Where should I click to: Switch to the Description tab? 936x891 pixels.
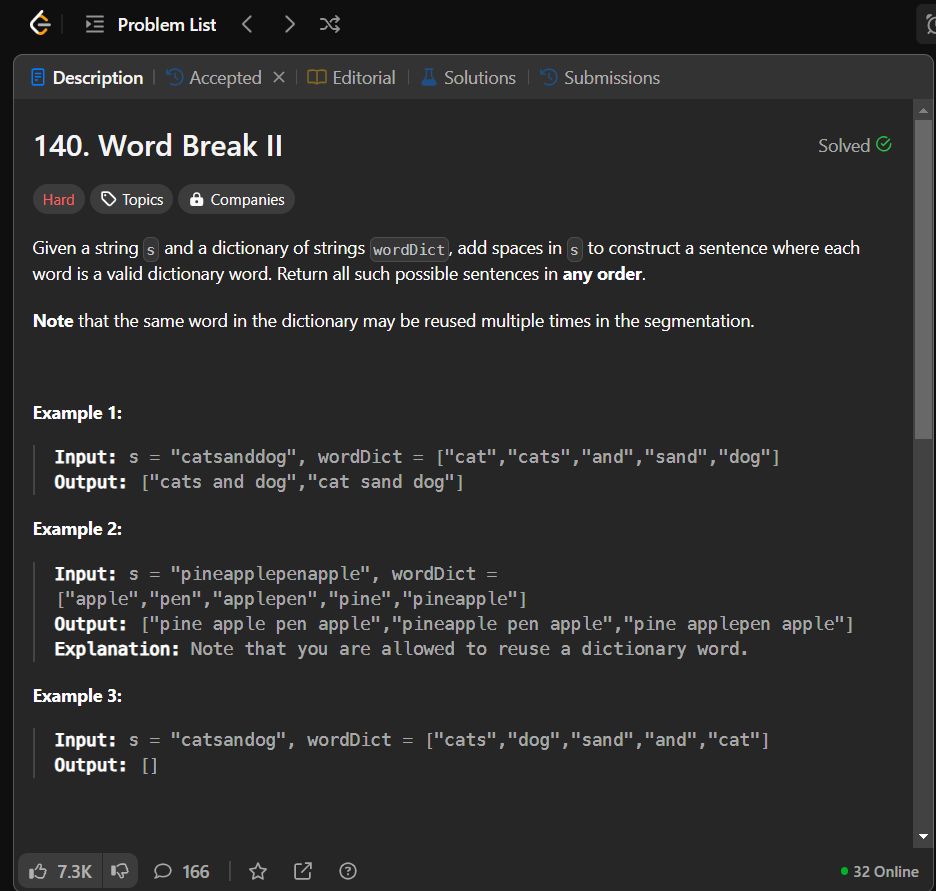click(x=87, y=78)
